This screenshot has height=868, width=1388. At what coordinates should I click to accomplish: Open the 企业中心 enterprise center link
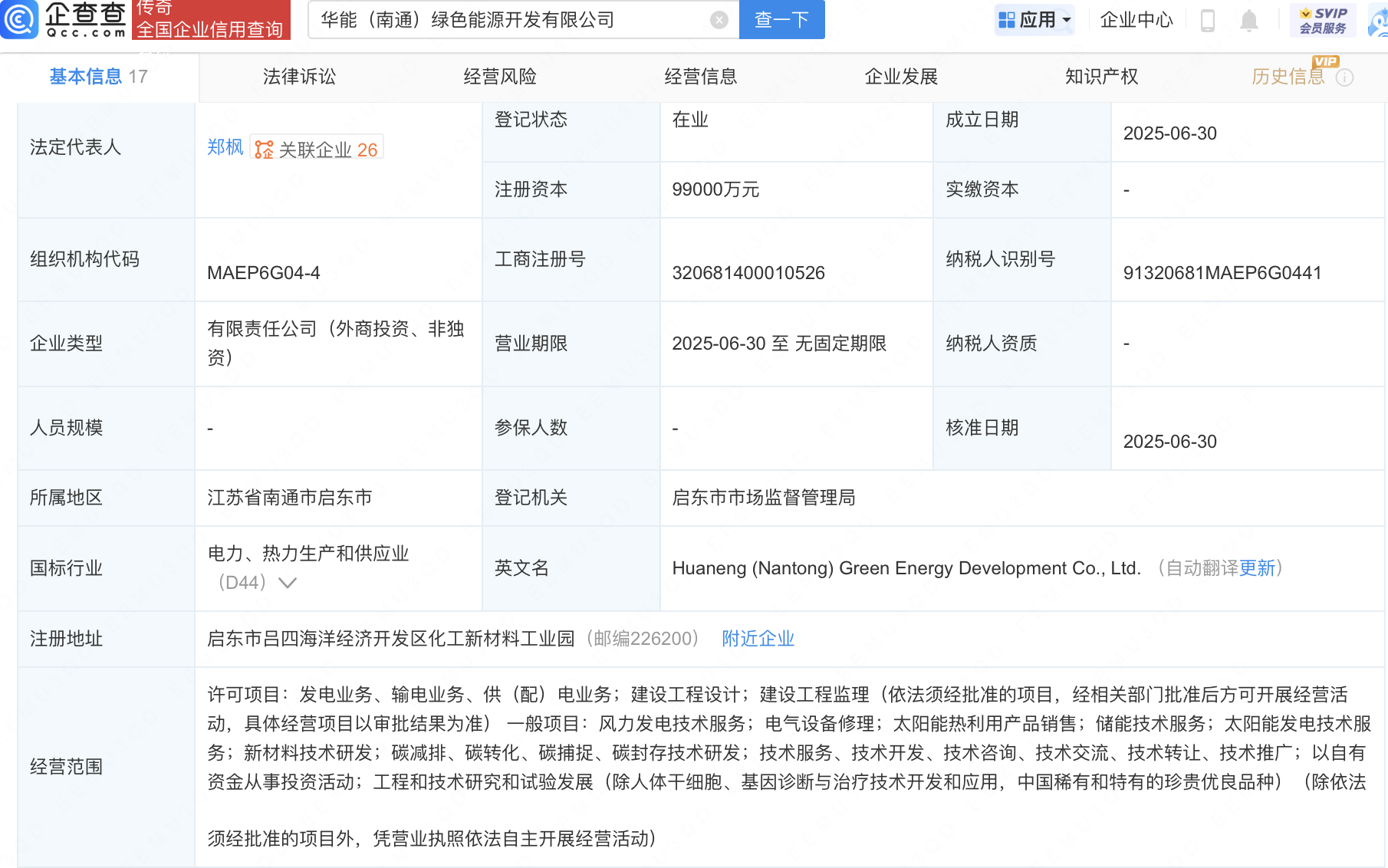[x=1136, y=20]
